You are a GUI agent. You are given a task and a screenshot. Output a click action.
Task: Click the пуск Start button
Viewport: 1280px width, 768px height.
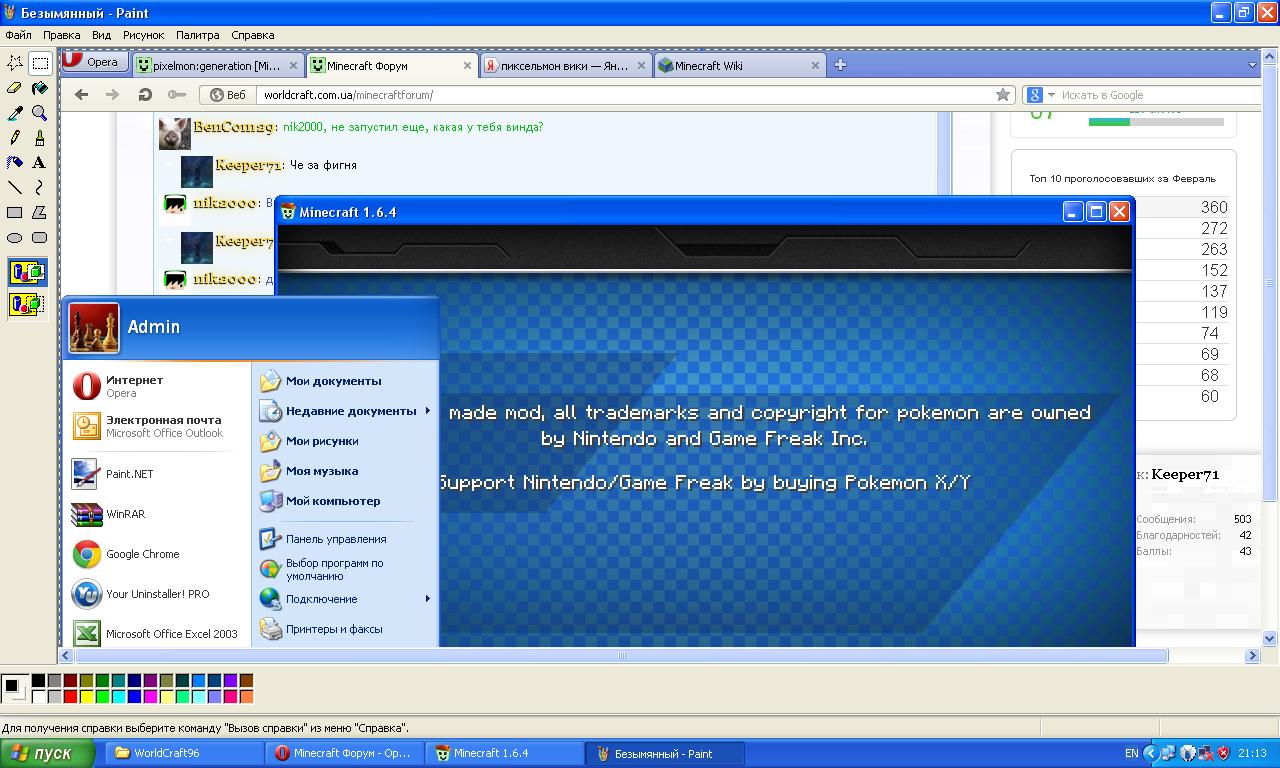click(48, 753)
